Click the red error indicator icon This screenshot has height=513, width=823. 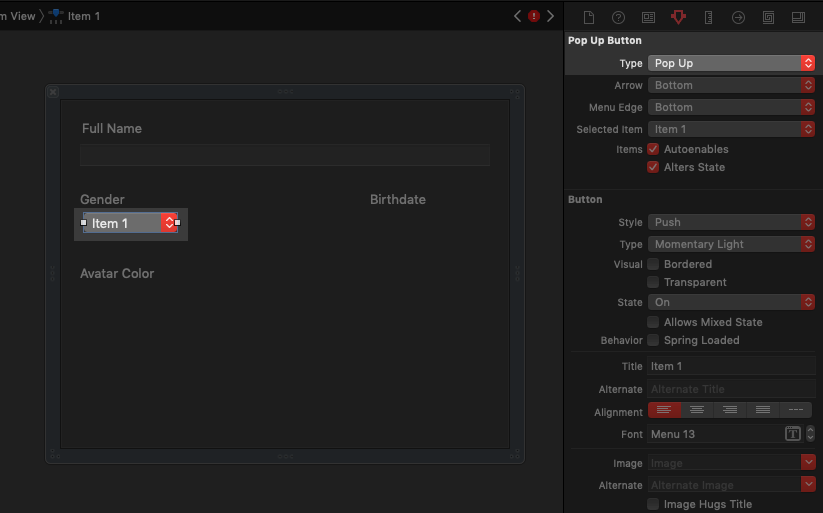click(534, 16)
